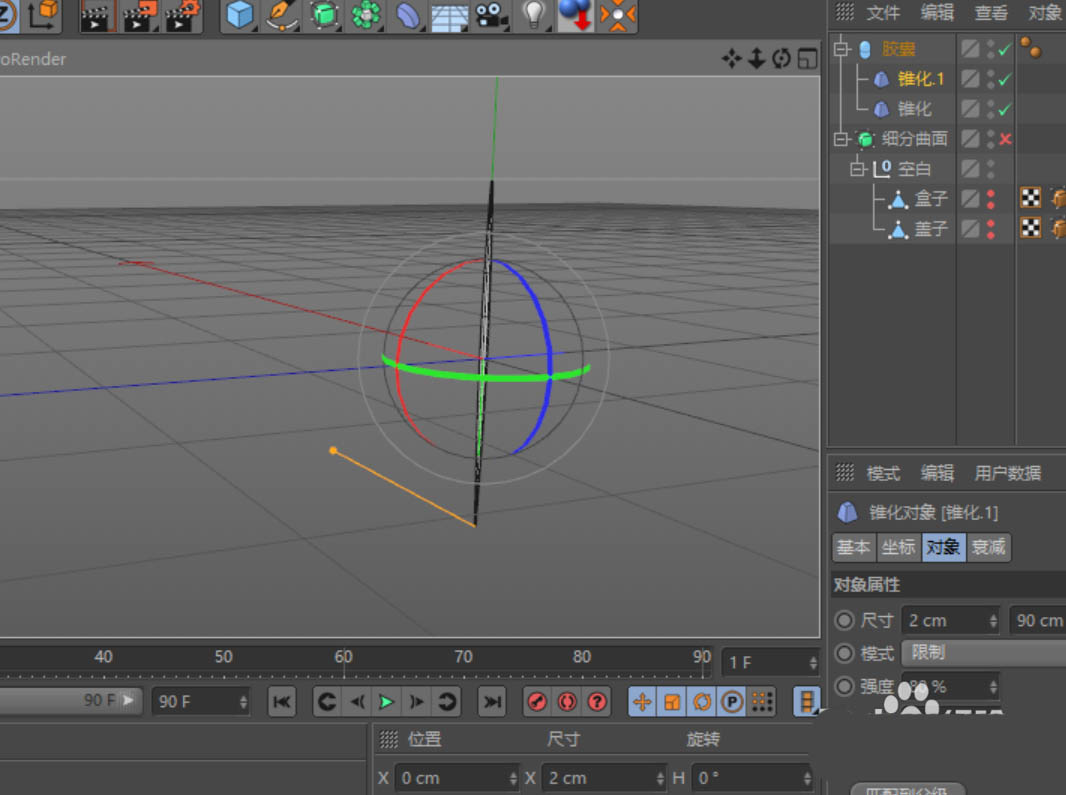The height and width of the screenshot is (795, 1066).
Task: Open the 文件 menu in object manager
Action: pyautogui.click(x=883, y=13)
